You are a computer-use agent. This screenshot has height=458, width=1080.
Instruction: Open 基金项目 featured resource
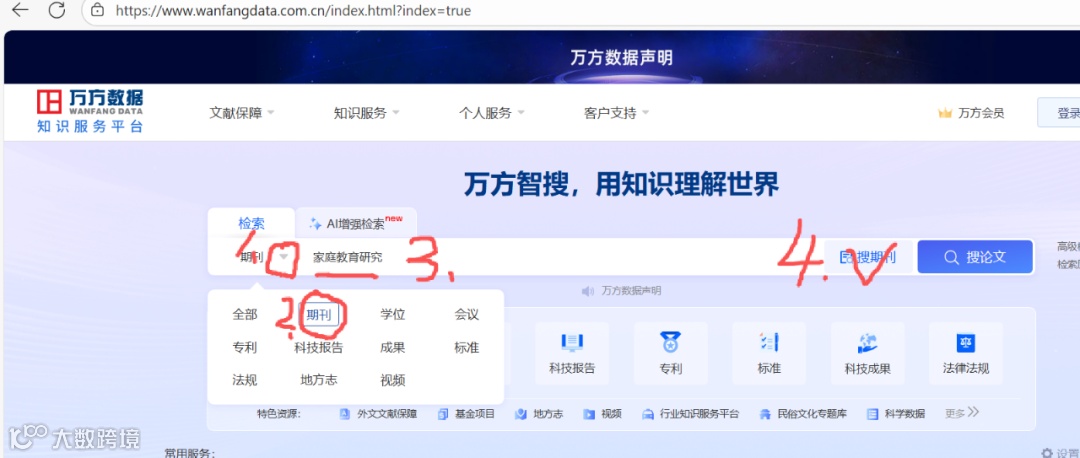click(466, 414)
